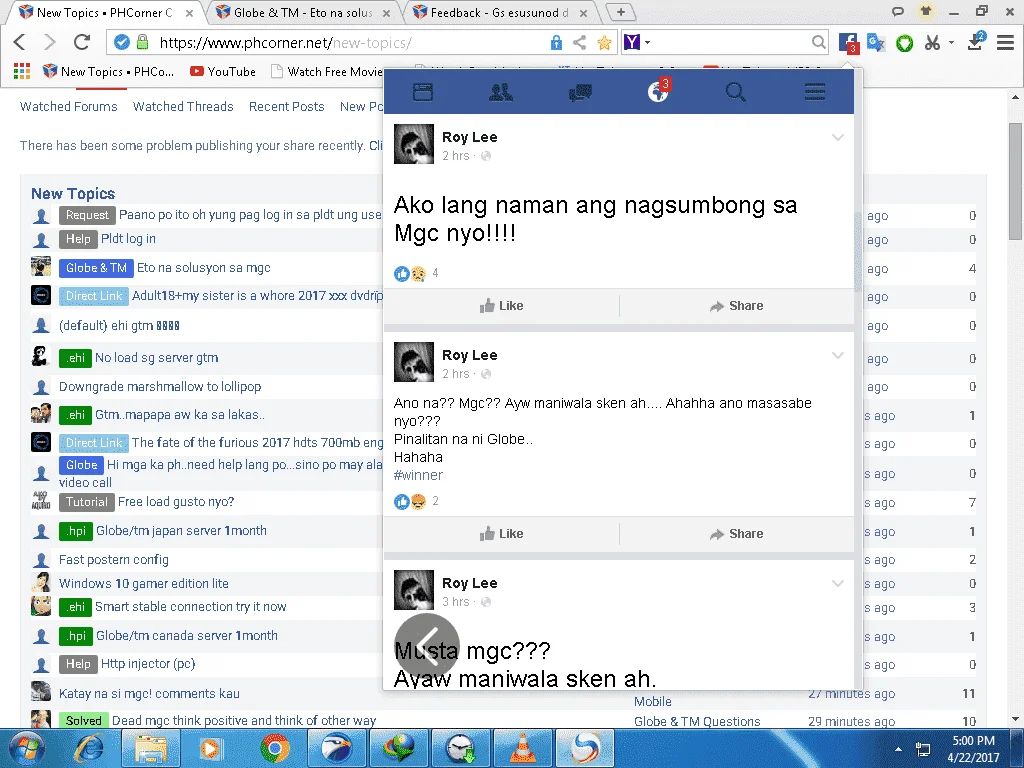Click the bookmark star in address bar

point(604,43)
